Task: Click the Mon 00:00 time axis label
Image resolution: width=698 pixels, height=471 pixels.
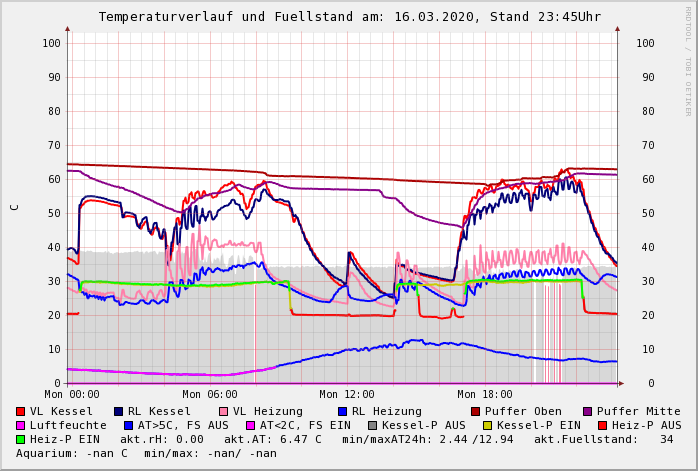Action: coord(72,395)
